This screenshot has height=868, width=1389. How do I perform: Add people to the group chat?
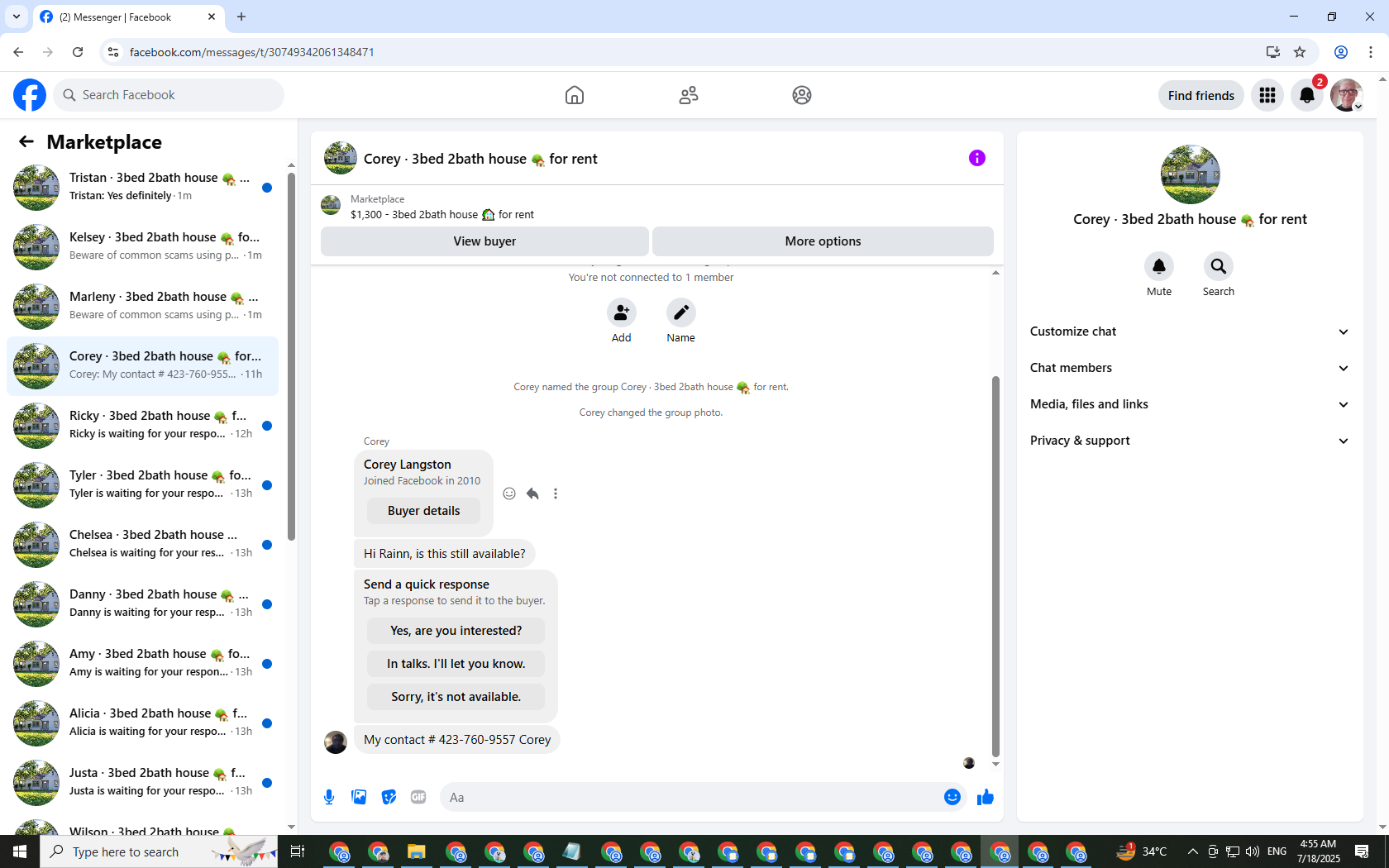point(622,312)
